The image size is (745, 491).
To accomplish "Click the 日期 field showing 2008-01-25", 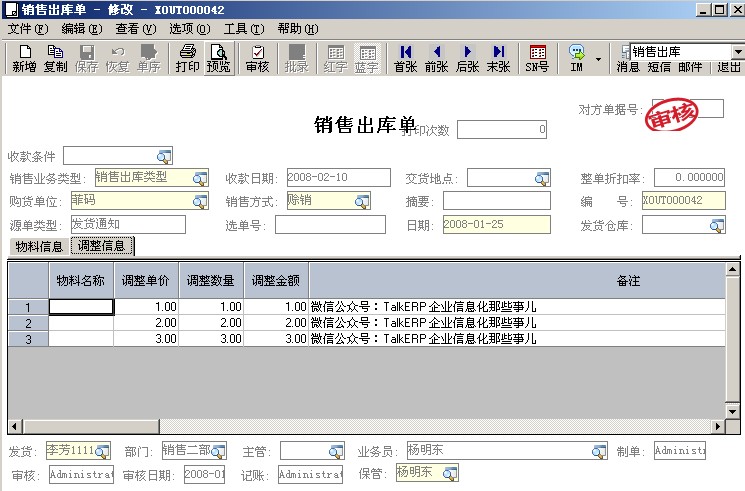I will (497, 224).
